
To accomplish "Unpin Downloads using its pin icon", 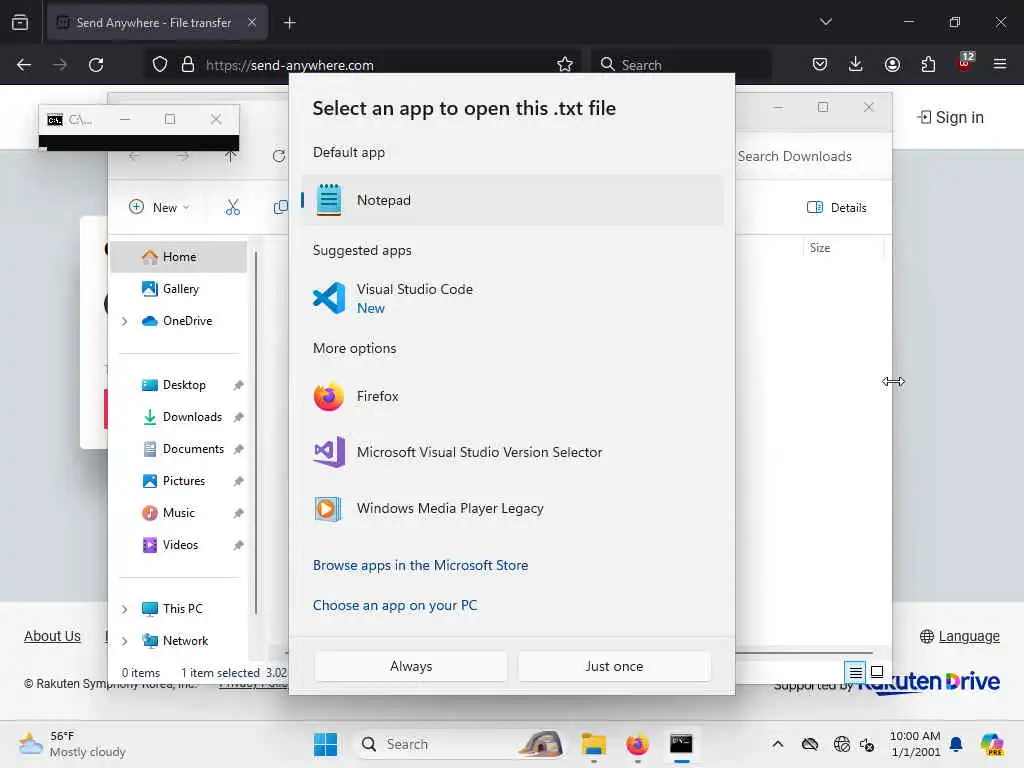I will point(238,417).
